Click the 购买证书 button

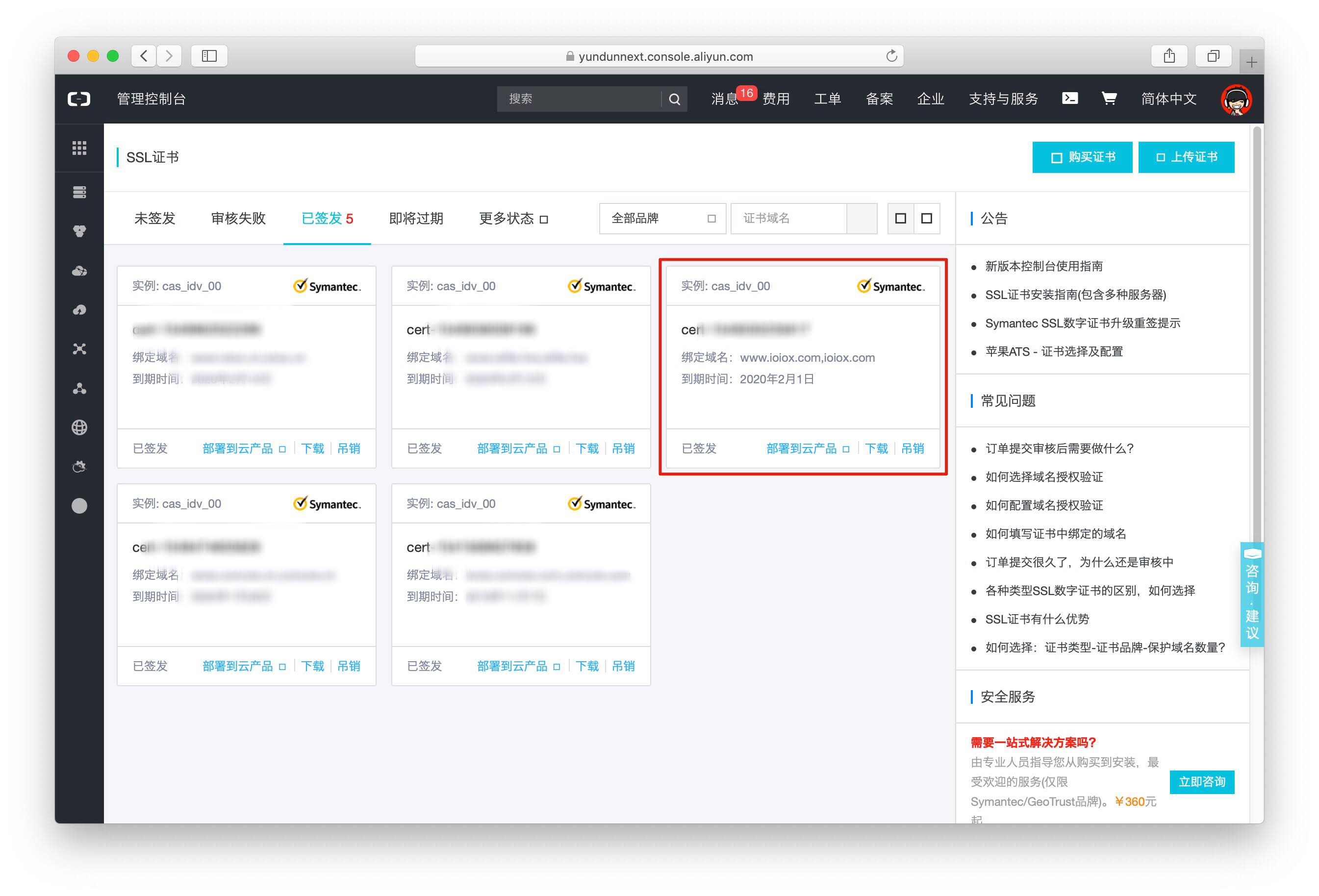click(1082, 157)
